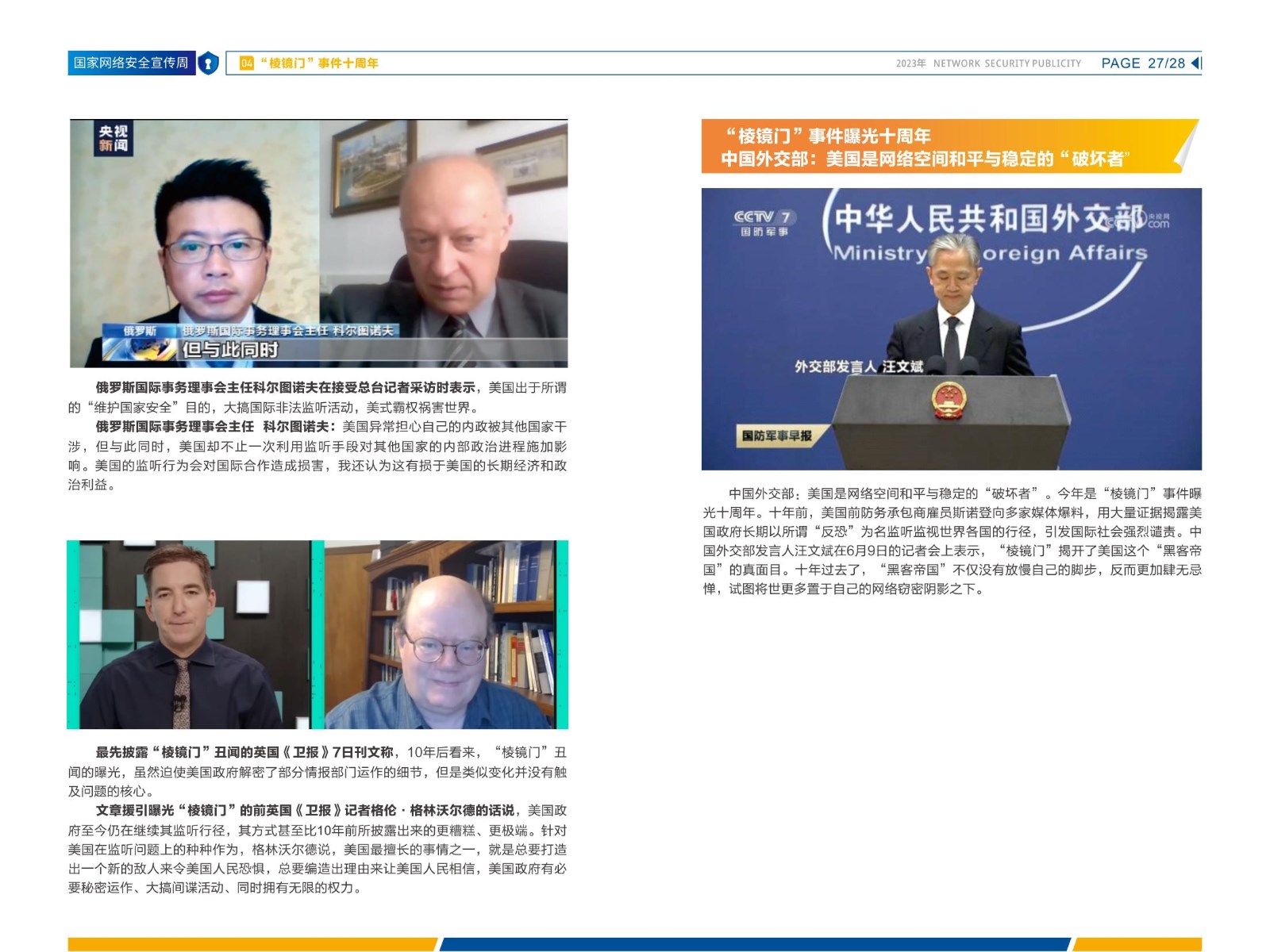The image size is (1270, 952).
Task: Click the 2023年 NETWORK SECURITY PUBLICITY text
Action: click(x=988, y=63)
